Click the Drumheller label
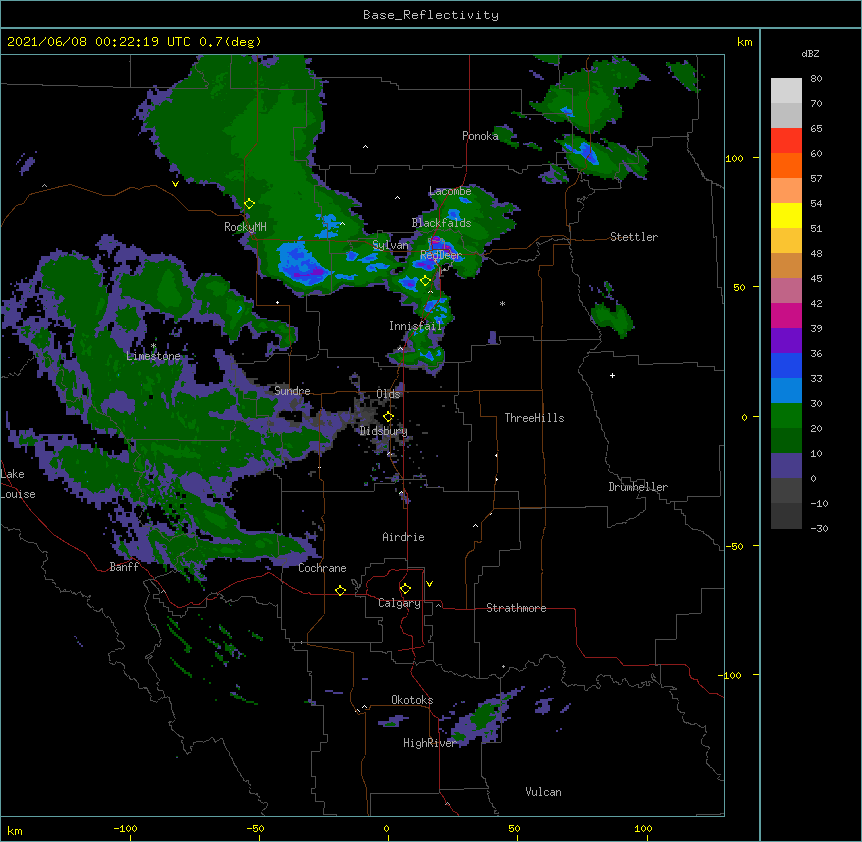This screenshot has height=842, width=862. point(638,487)
